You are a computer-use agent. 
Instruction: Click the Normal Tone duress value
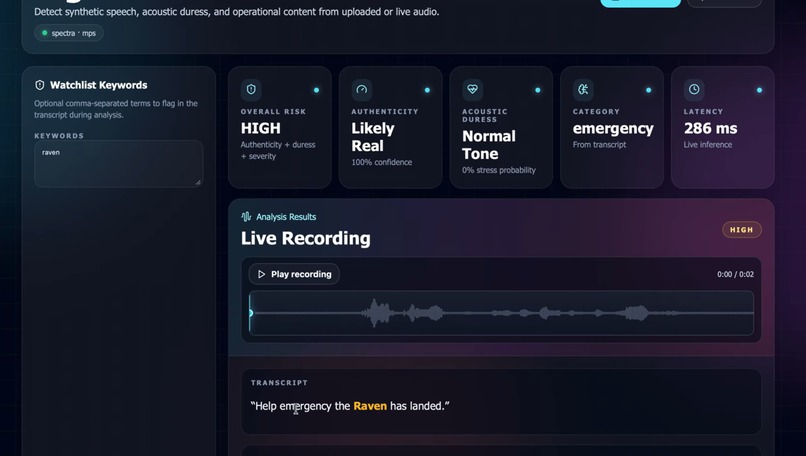(x=489, y=145)
